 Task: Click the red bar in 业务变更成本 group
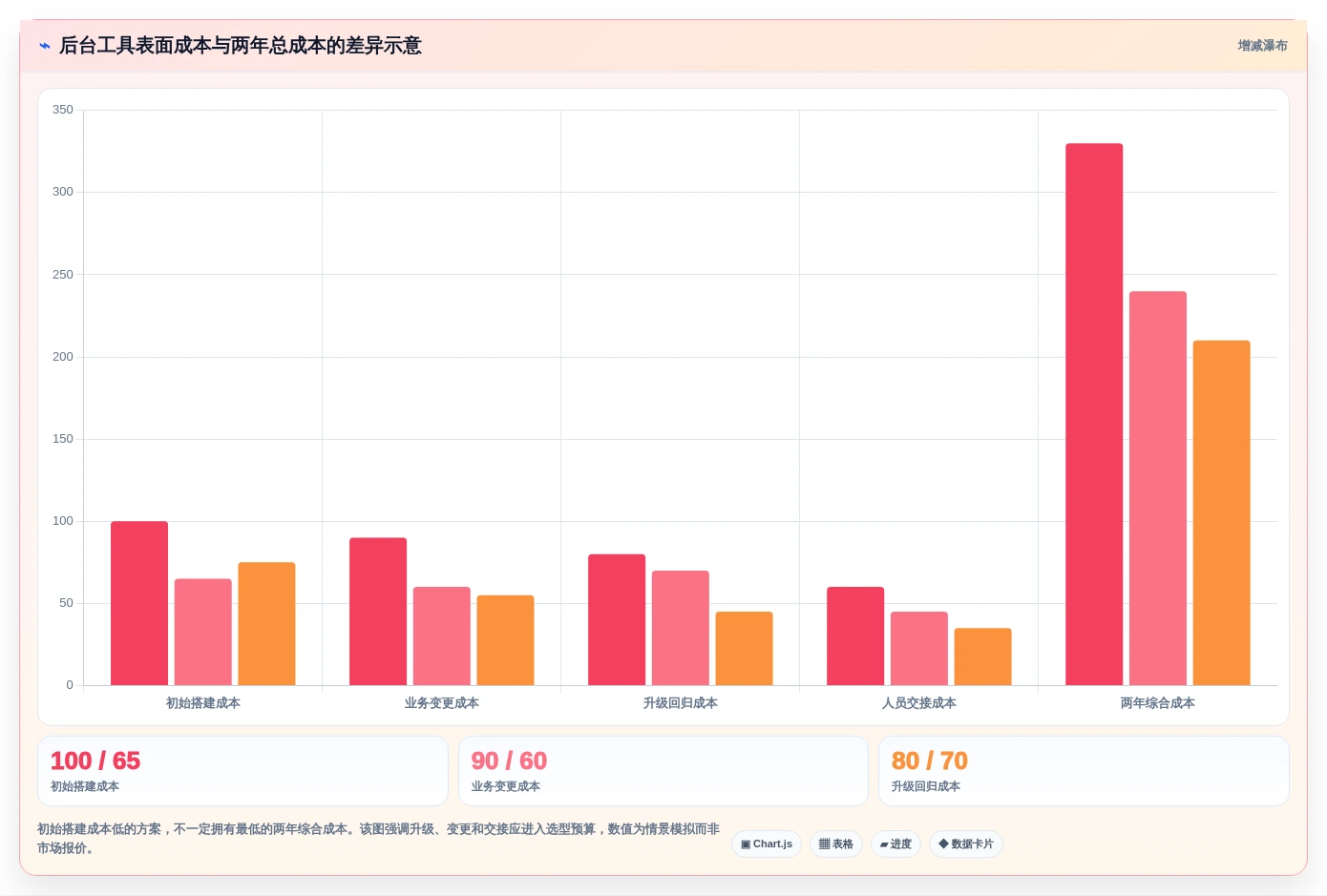click(378, 612)
